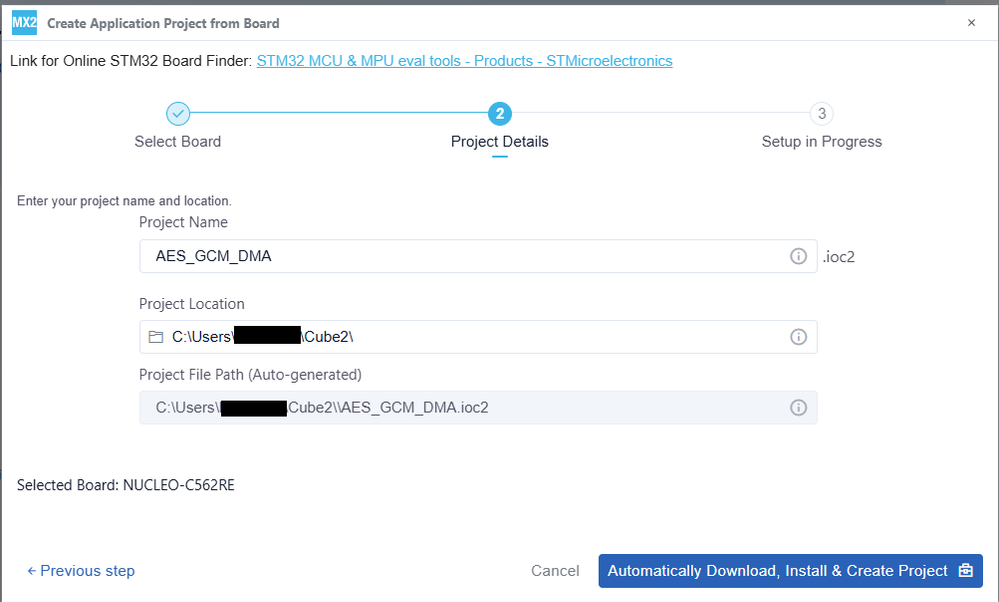Select the 'Select Board' step label
This screenshot has height=602, width=999.
178,141
